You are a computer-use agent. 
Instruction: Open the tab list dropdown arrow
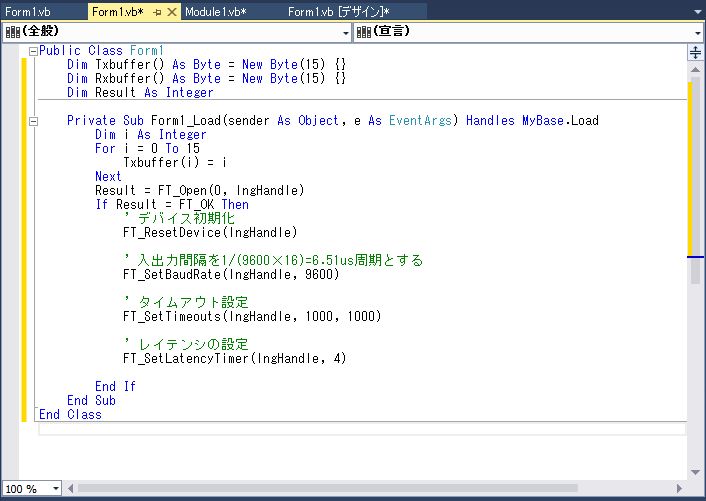(697, 12)
